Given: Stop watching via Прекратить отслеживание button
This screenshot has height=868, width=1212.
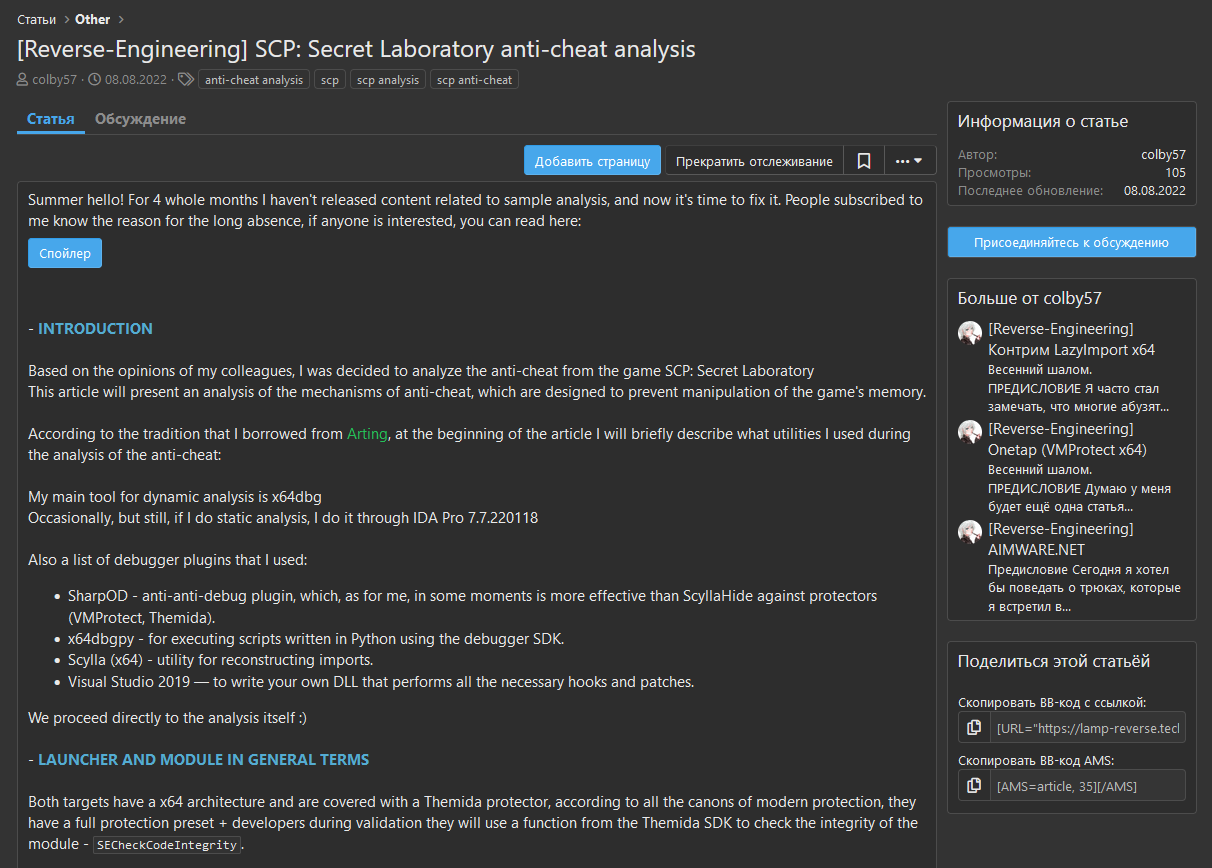Looking at the screenshot, I should click(754, 161).
